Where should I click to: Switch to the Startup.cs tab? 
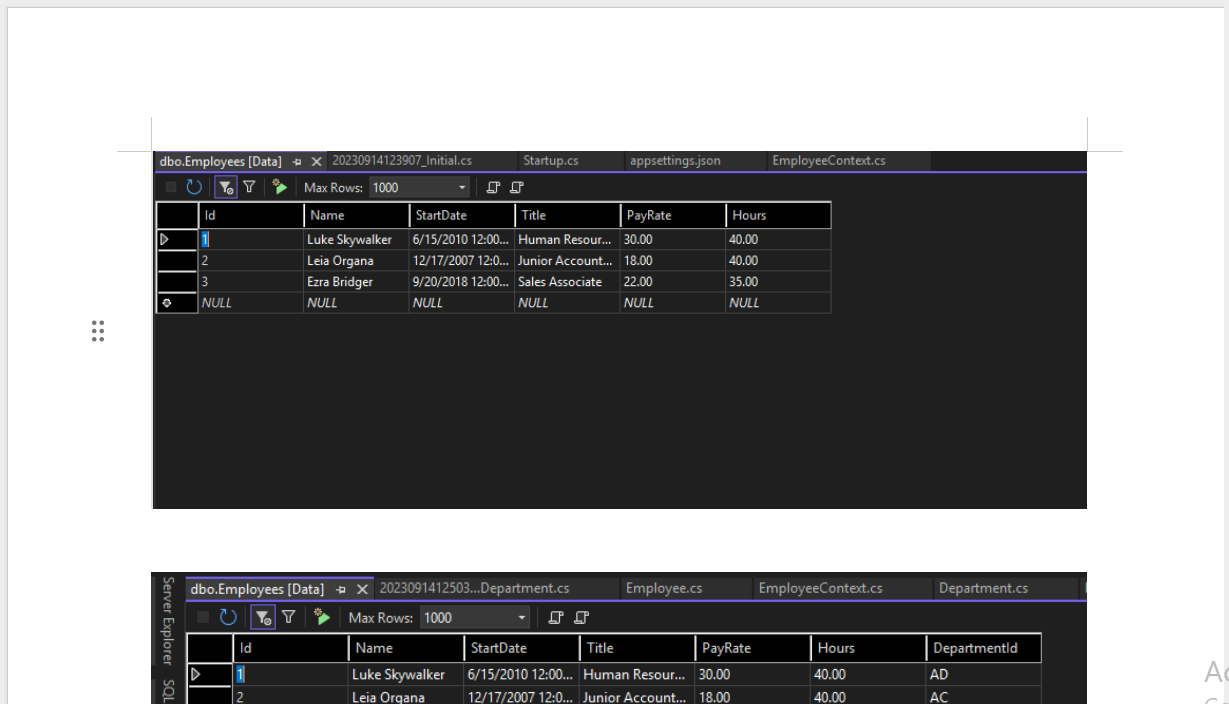[x=550, y=160]
